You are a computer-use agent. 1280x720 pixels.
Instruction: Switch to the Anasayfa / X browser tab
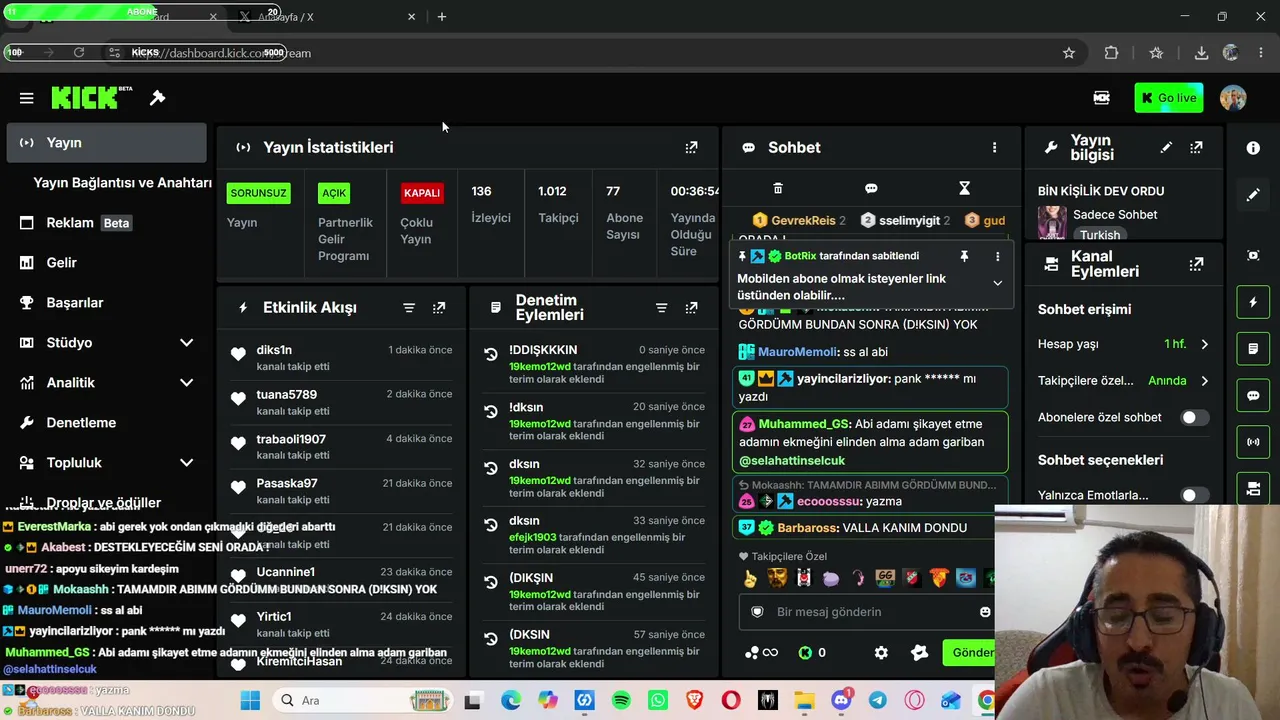(326, 17)
